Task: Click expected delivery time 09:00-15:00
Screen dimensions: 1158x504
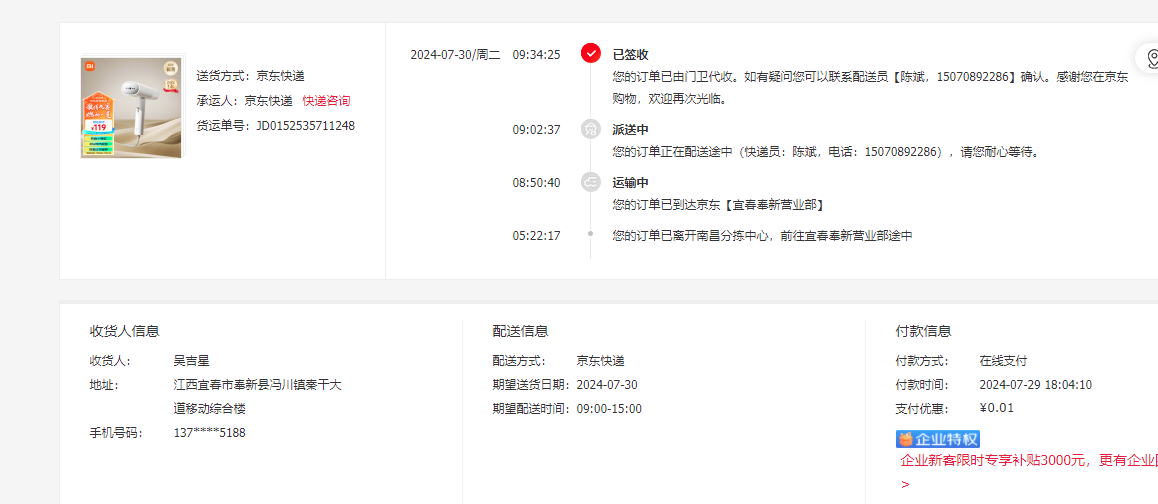Action: click(x=609, y=409)
